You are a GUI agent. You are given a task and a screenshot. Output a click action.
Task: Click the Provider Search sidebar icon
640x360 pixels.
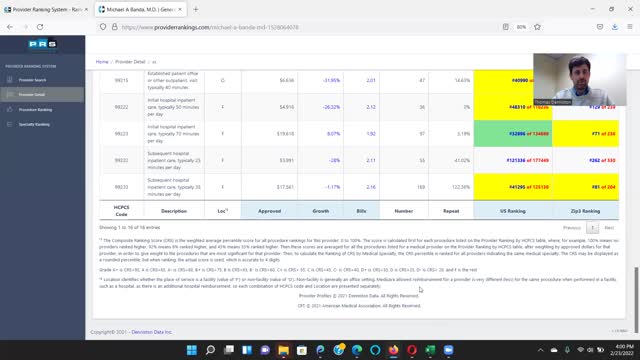coord(10,80)
